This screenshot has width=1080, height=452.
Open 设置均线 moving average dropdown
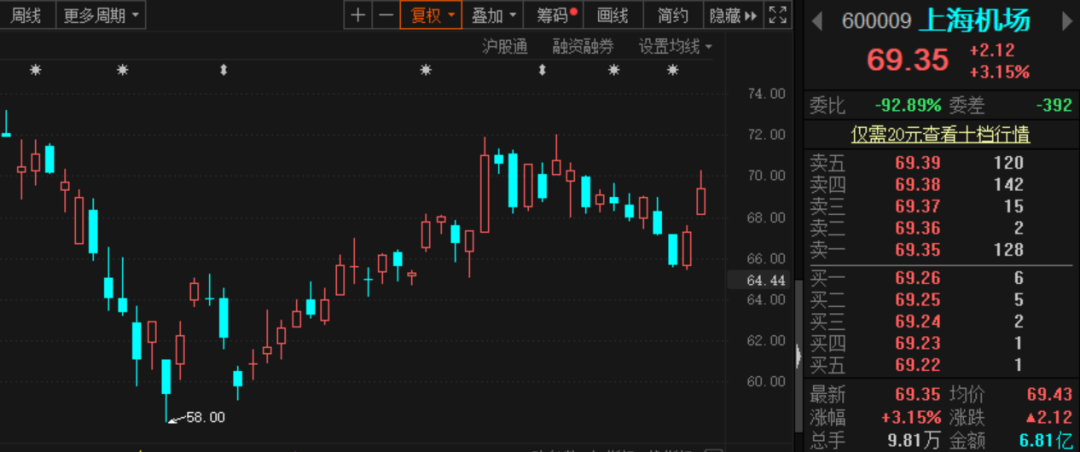click(x=676, y=47)
